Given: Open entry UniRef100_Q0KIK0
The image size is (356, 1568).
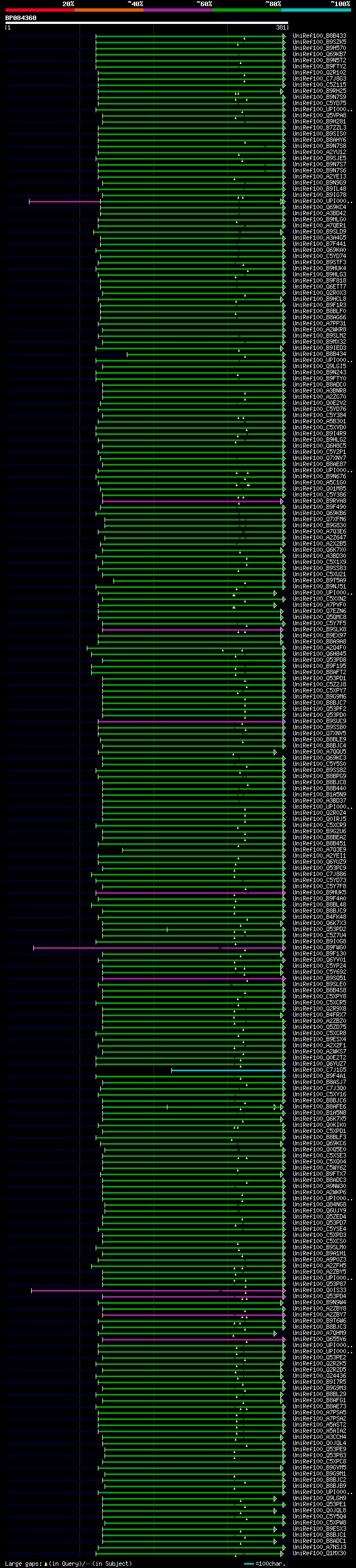Looking at the screenshot, I should coord(319,1125).
